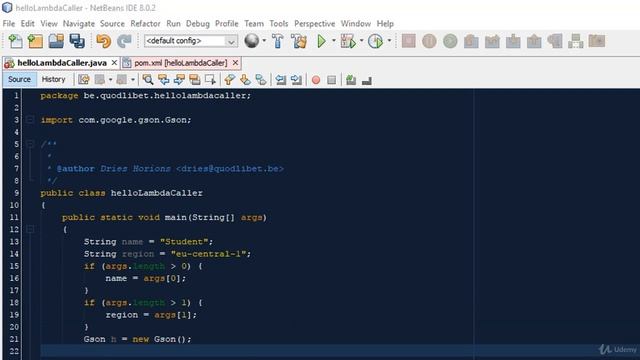
Task: Click "eu-central-1" string on line 14
Action: (208, 254)
